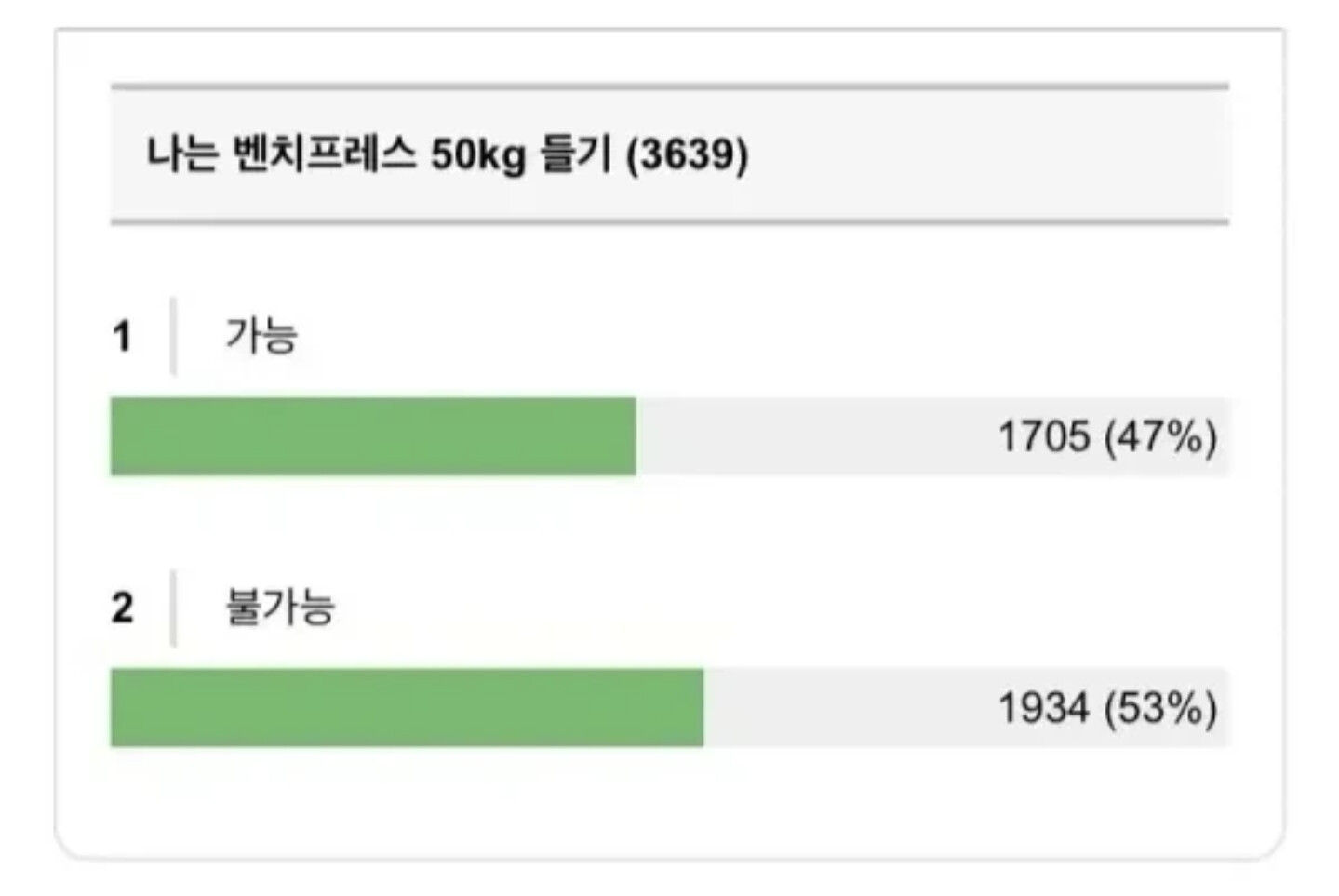Click the poll title about 벤치프레스 50kg
Screen dimensions: 1339x896
tap(447, 154)
